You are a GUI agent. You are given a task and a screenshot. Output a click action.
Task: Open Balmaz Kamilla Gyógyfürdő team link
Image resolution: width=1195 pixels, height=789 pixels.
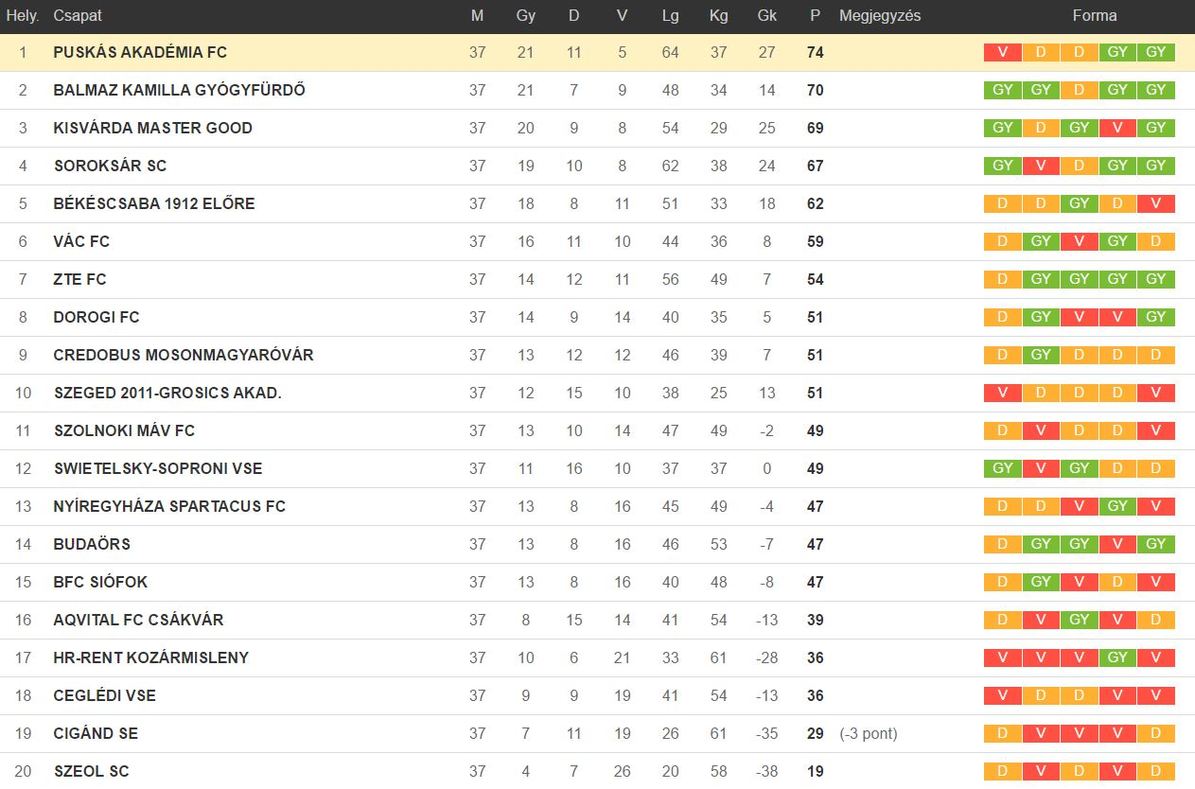coord(179,90)
